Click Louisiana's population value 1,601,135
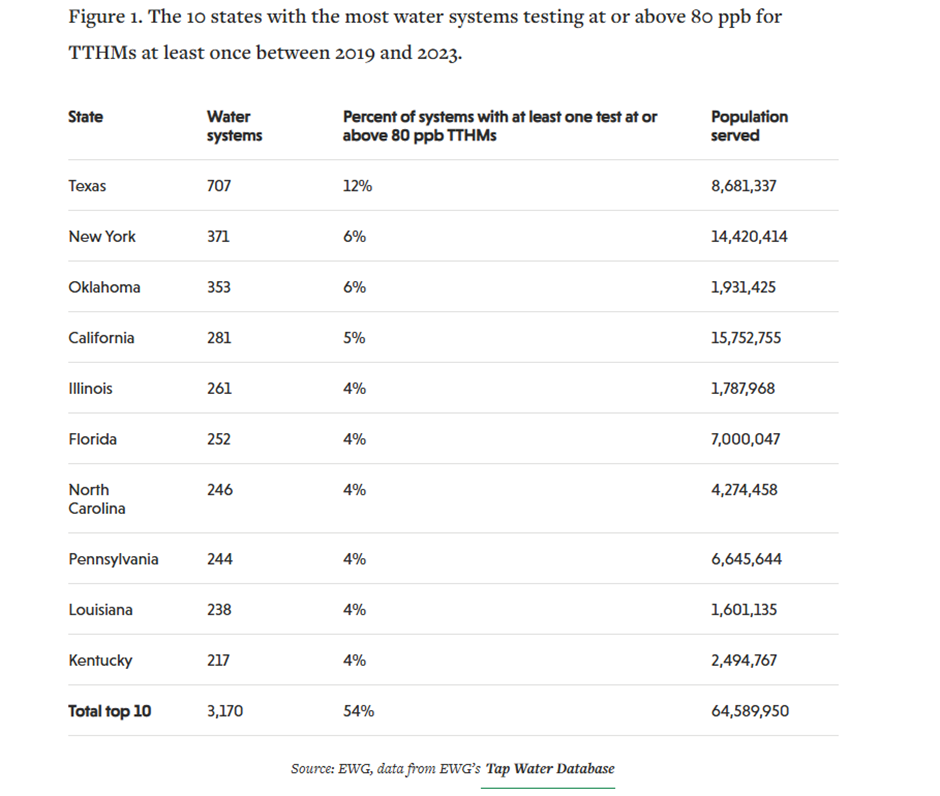This screenshot has height=796, width=940. (744, 610)
